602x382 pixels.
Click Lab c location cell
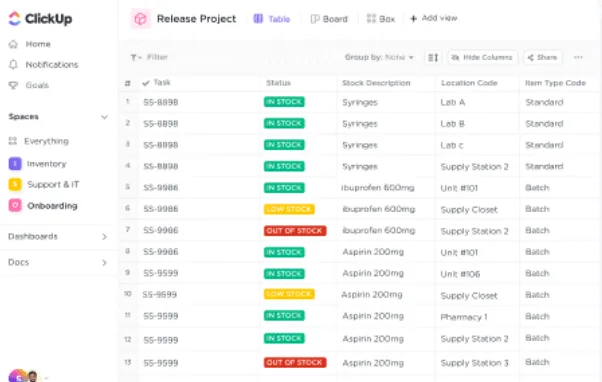click(452, 146)
